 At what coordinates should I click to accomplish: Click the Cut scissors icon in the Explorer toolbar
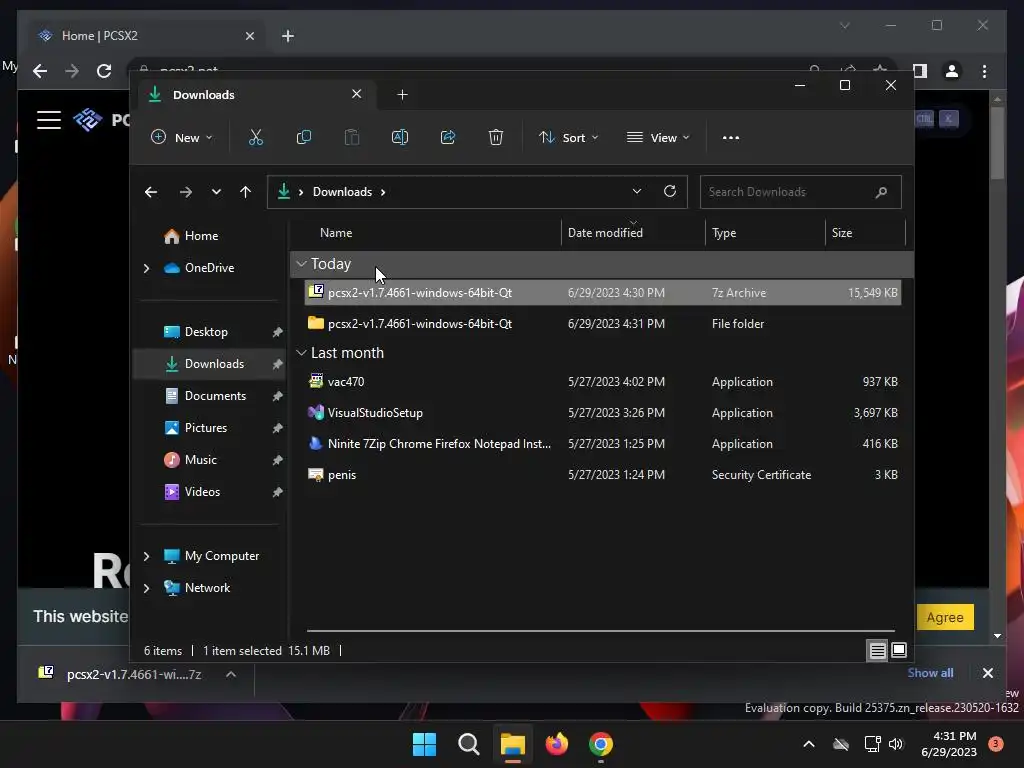(255, 137)
